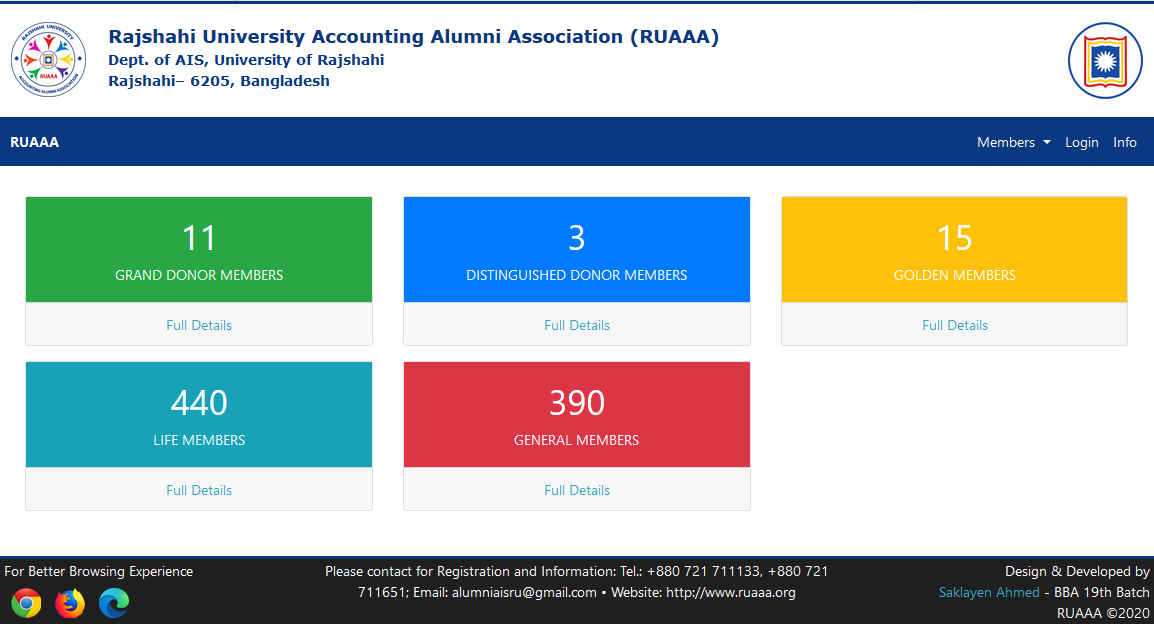Open Saklayen Ahmed developer link
Image resolution: width=1154 pixels, height=624 pixels.
click(x=988, y=592)
